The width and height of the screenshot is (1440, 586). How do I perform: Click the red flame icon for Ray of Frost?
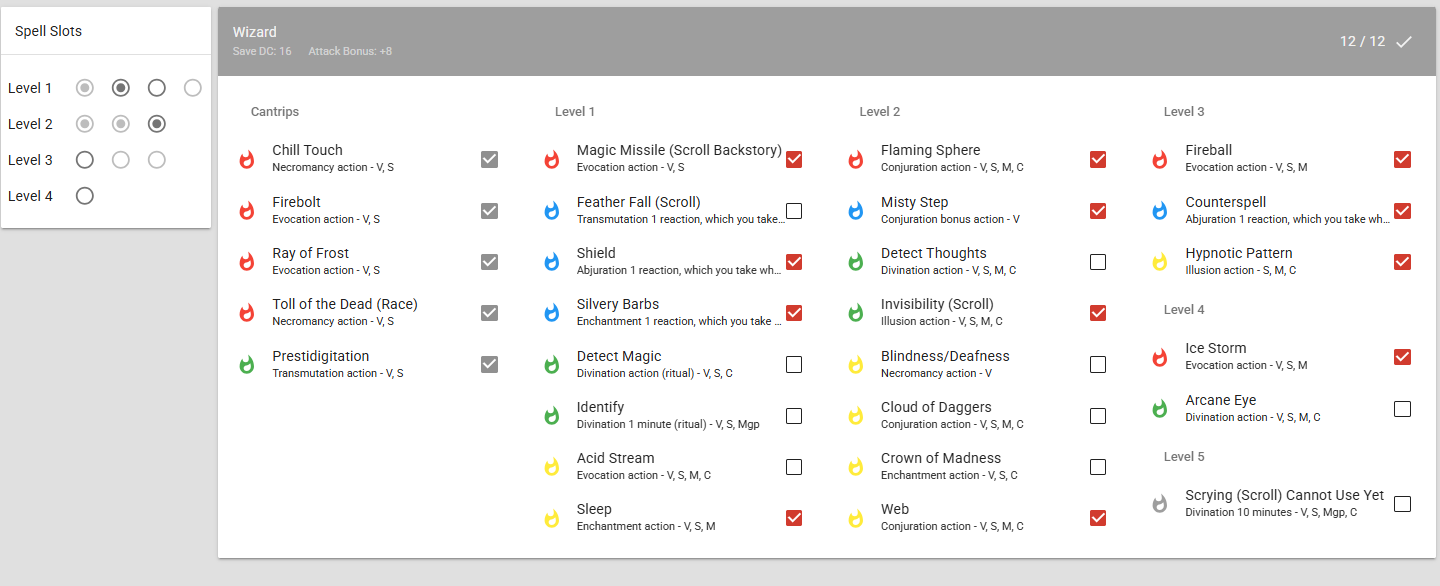click(x=247, y=262)
